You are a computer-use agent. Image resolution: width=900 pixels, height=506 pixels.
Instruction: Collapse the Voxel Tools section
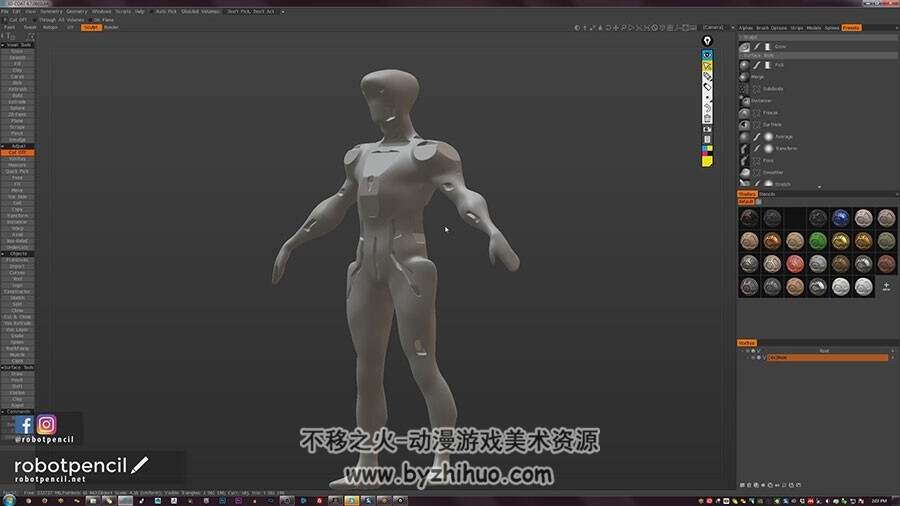click(3, 45)
